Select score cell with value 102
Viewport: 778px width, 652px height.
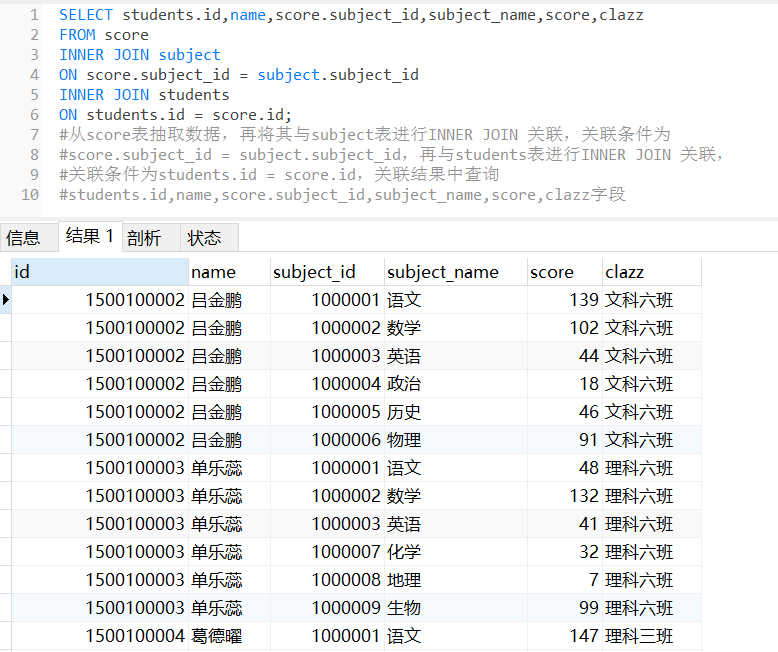coord(565,328)
